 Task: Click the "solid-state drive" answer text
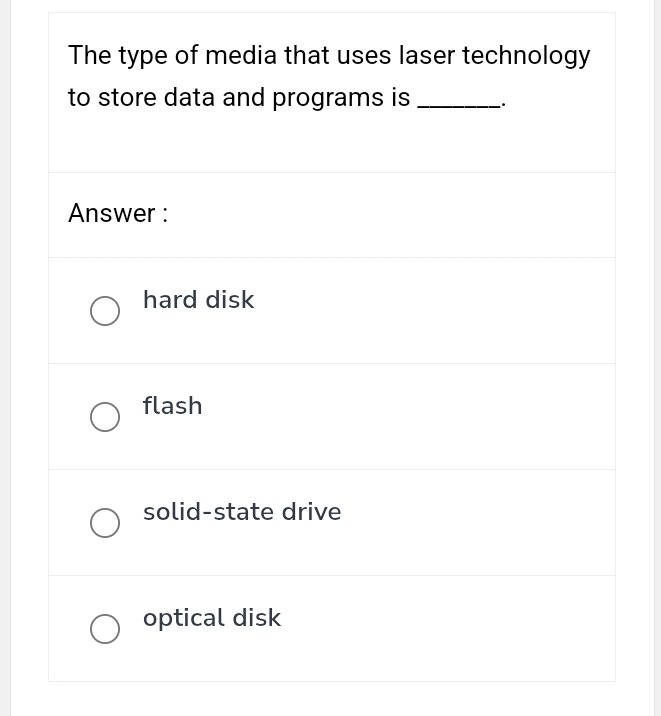click(x=242, y=512)
